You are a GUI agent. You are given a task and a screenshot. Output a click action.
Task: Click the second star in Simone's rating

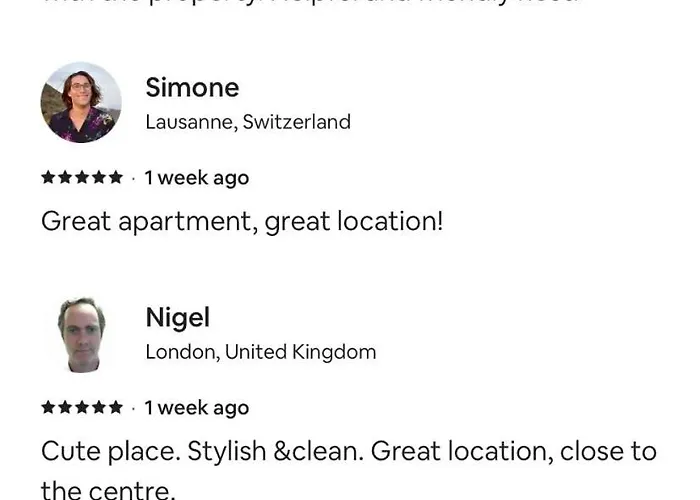(x=65, y=178)
